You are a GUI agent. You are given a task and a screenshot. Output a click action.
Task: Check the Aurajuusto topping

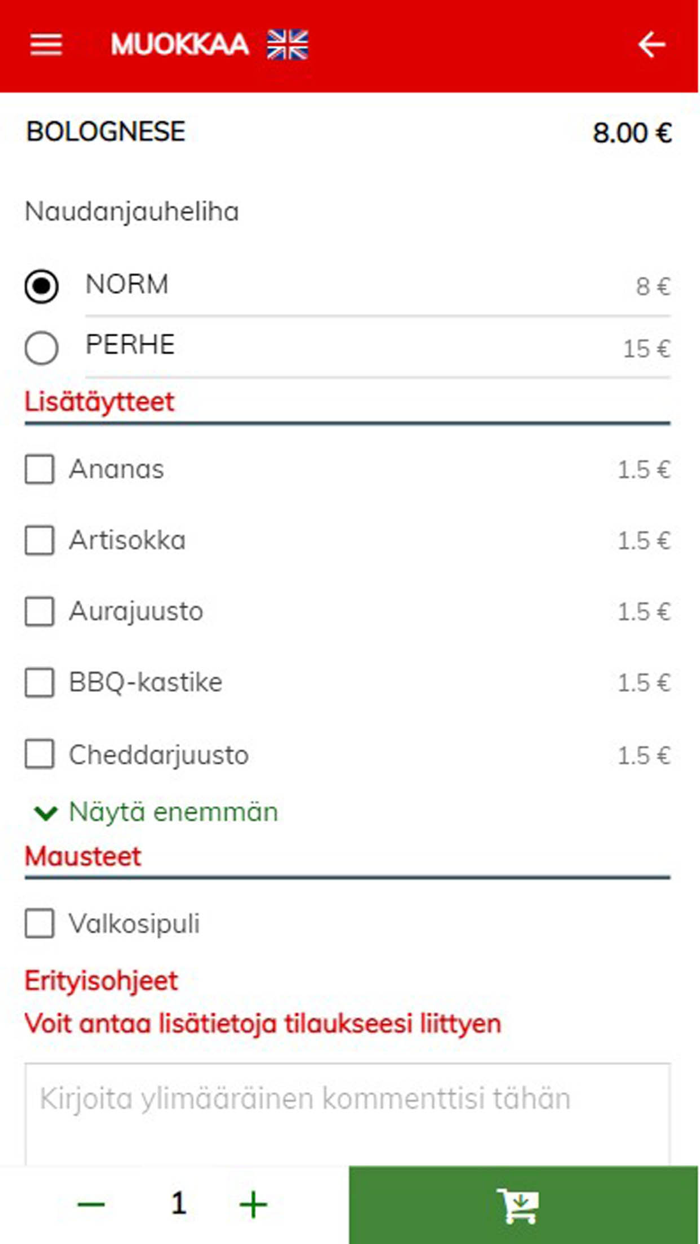click(x=40, y=612)
